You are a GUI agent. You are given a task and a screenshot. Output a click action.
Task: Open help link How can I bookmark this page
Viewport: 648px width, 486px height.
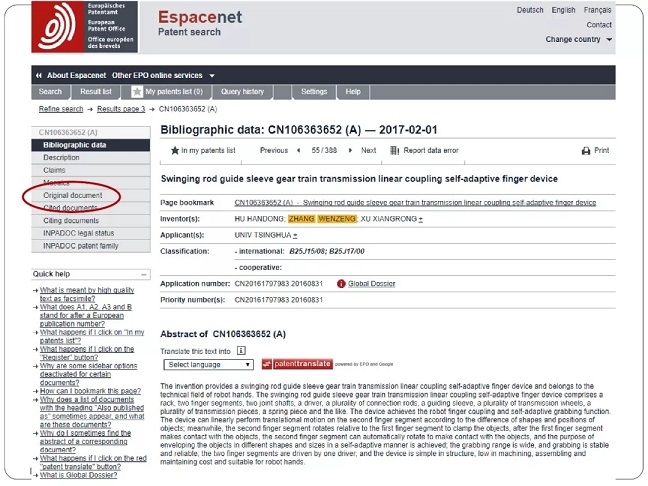pos(90,391)
